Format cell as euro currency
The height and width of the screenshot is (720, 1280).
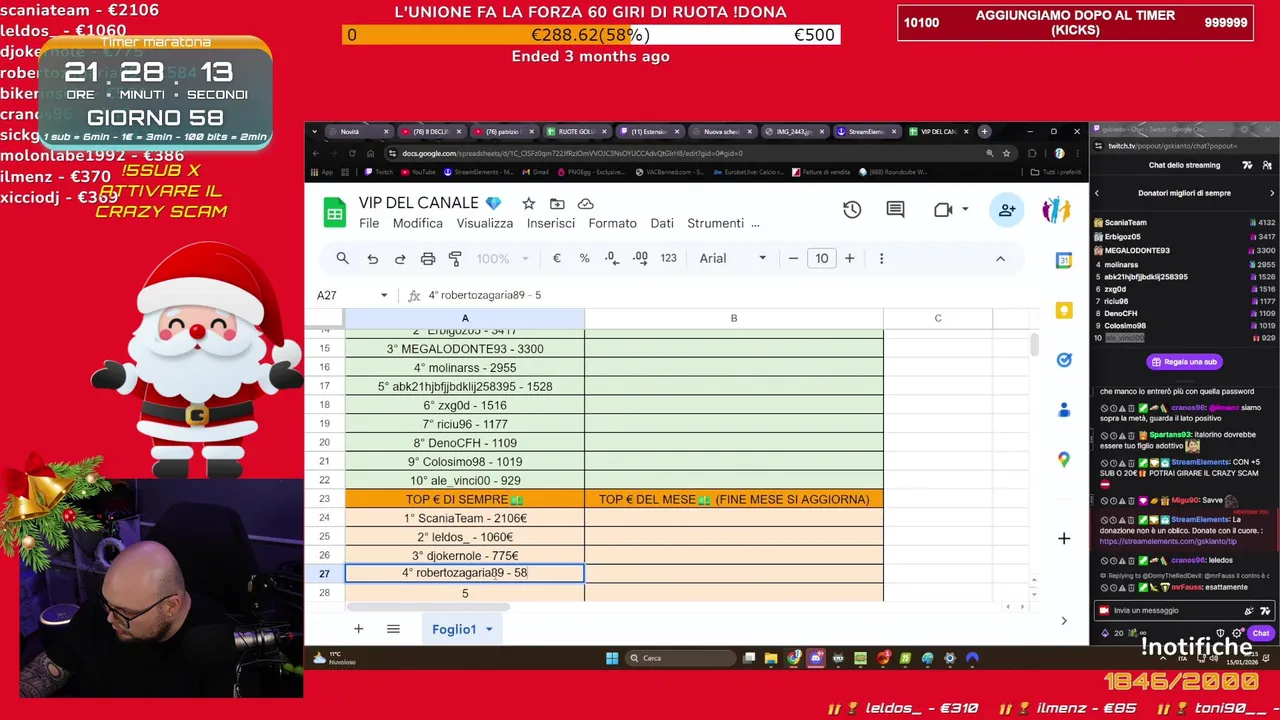(x=556, y=258)
